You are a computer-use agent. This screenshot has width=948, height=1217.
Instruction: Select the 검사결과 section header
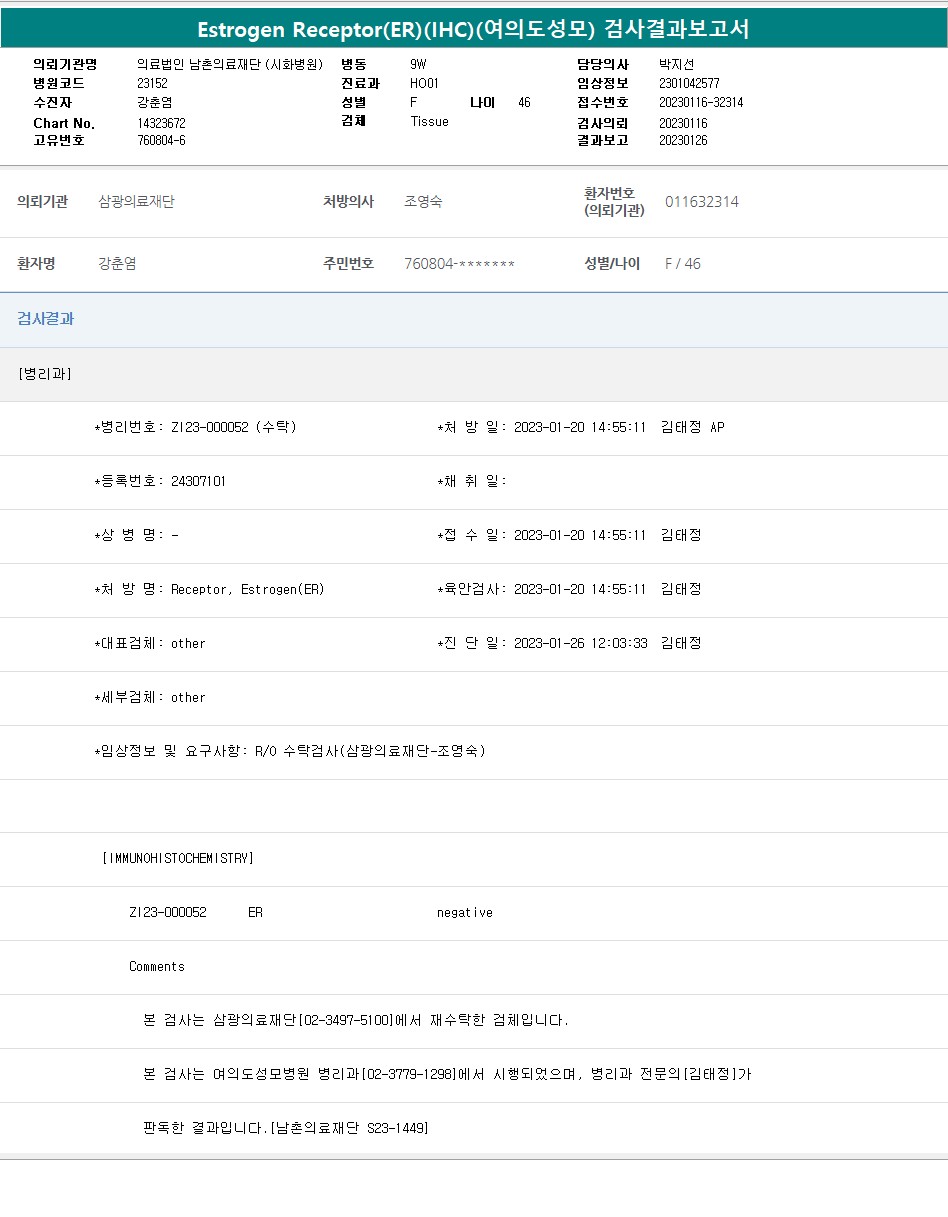click(46, 319)
